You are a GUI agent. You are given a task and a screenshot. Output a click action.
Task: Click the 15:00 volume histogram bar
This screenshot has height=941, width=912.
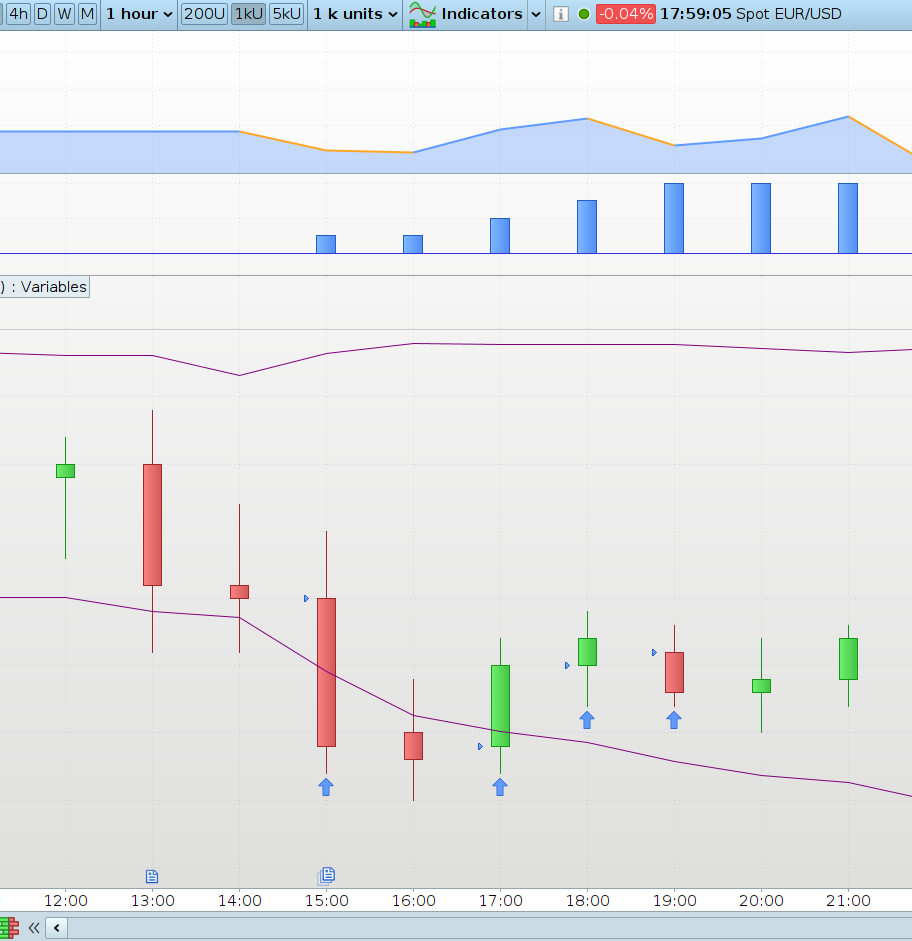click(x=326, y=244)
